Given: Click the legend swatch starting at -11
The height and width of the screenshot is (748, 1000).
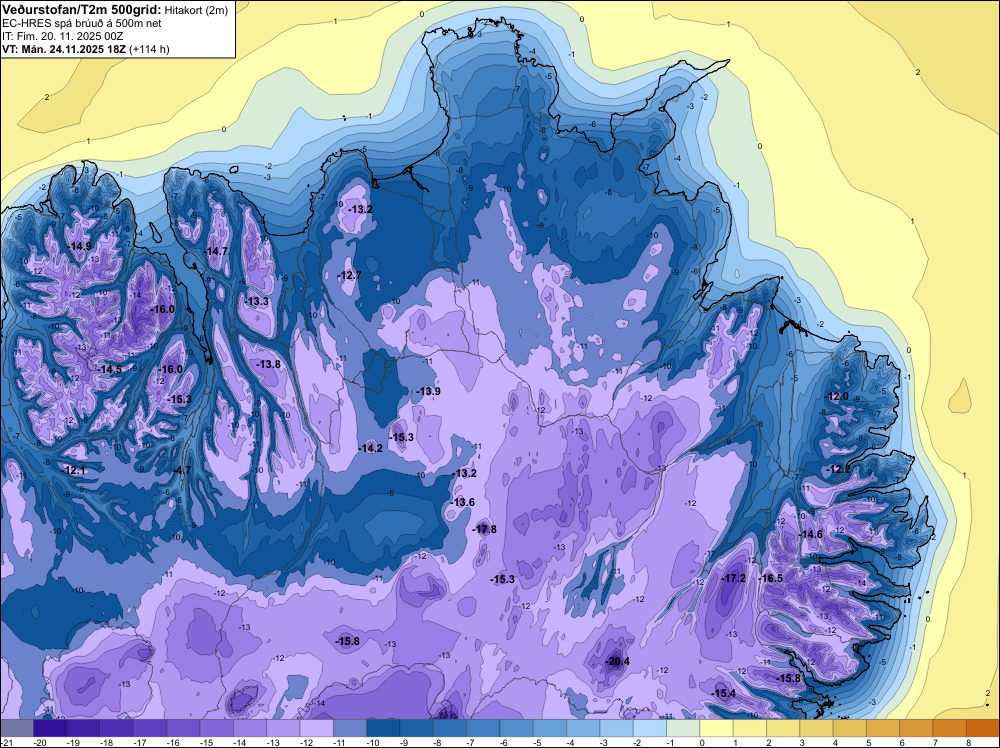Looking at the screenshot, I should coord(349,728).
